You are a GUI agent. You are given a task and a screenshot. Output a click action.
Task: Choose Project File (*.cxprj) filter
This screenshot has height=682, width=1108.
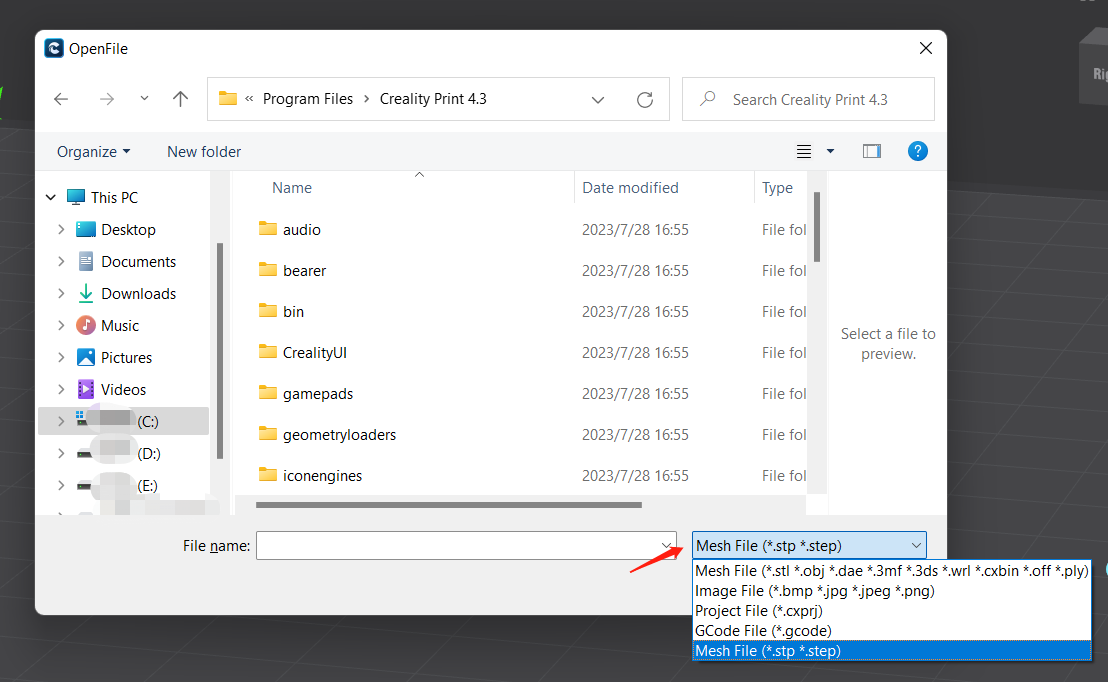coord(892,611)
